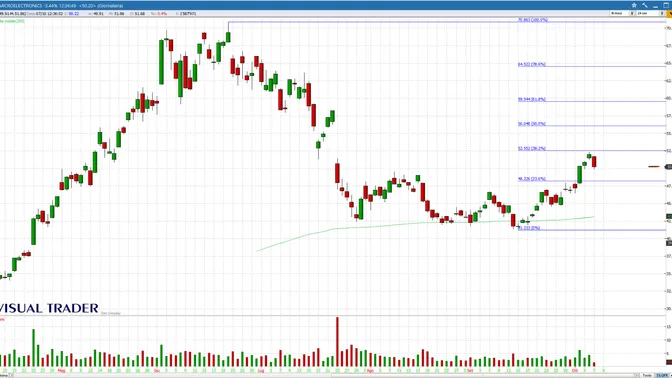Select the 38.2% Fibonacci retracement label
The height and width of the screenshot is (378, 672).
click(x=531, y=149)
